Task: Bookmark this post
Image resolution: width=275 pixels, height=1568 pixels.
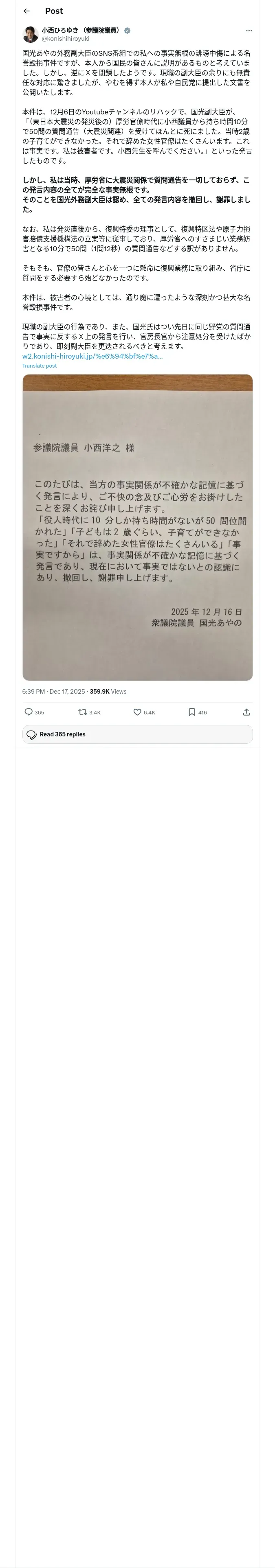Action: coord(191,712)
